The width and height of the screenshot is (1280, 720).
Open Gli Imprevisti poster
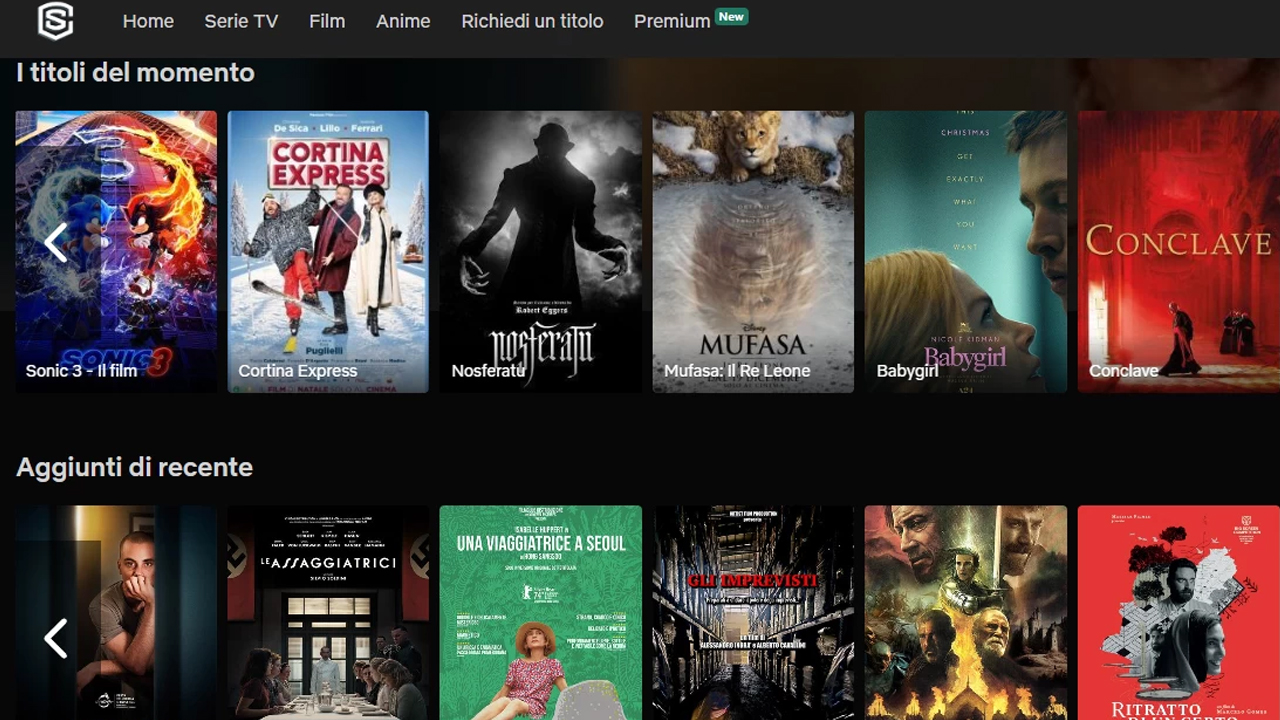coord(753,612)
